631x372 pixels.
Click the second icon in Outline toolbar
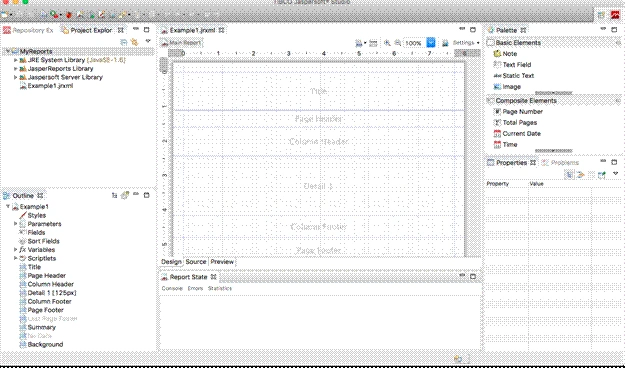(125, 195)
